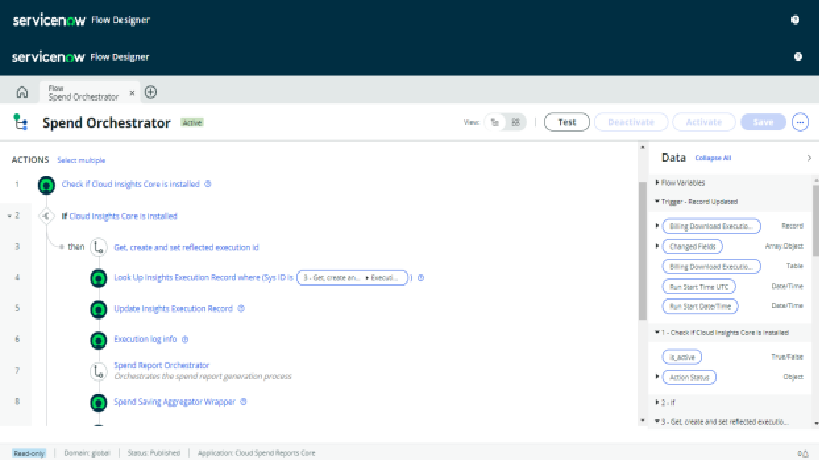Select Run Start Time UTC pill
Image resolution: width=819 pixels, height=460 pixels.
coord(699,287)
